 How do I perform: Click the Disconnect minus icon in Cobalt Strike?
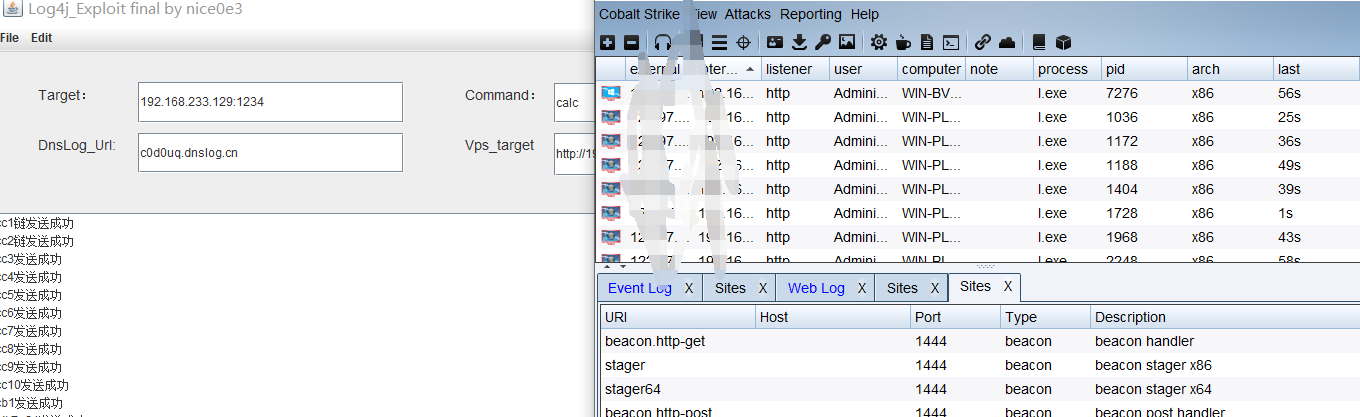[631, 42]
